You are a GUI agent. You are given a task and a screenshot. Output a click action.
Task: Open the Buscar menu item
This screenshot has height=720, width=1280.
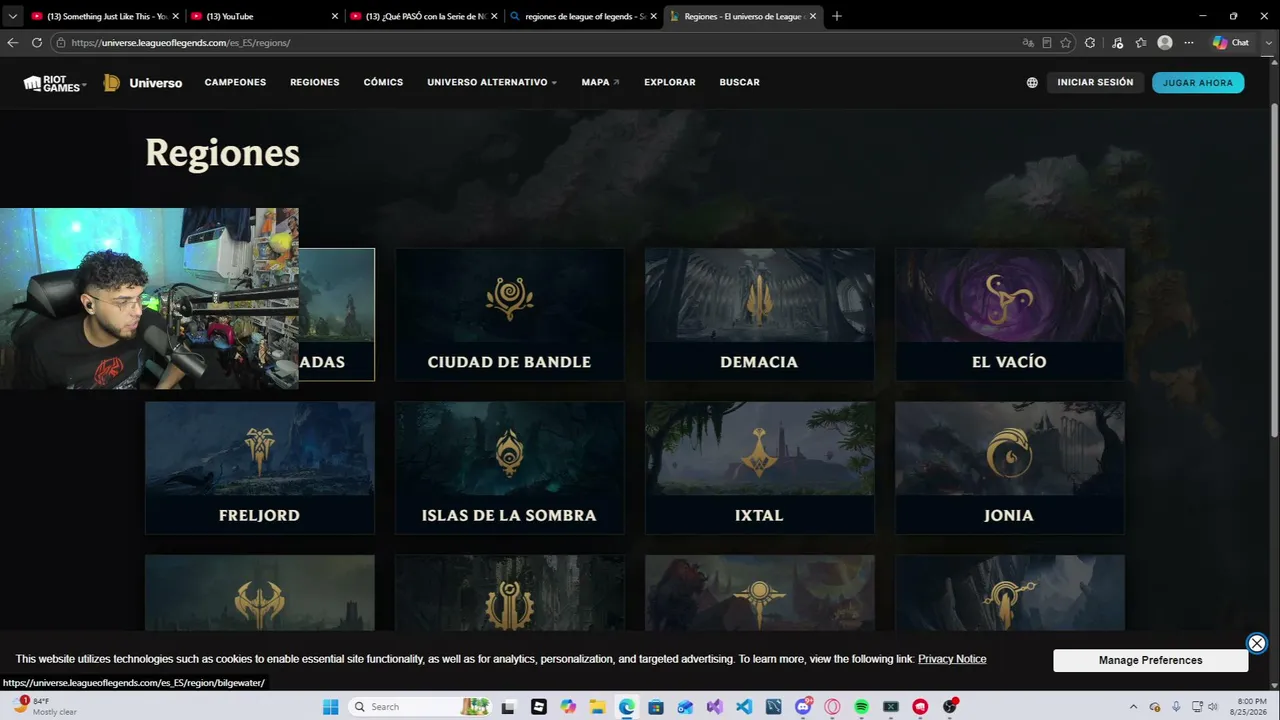pyautogui.click(x=740, y=83)
